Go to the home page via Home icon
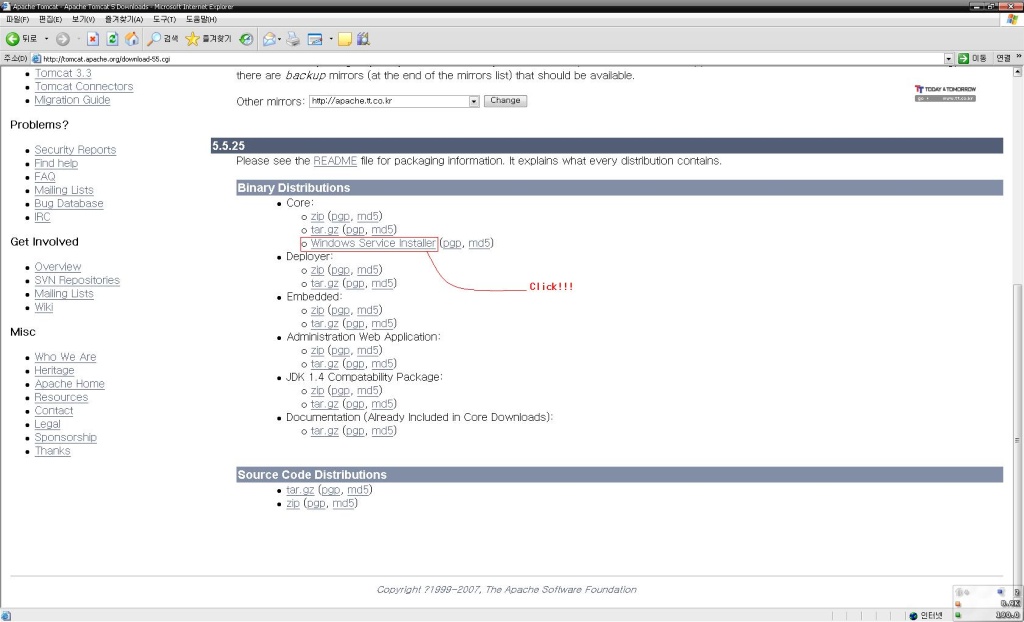The image size is (1024, 622). click(x=132, y=39)
